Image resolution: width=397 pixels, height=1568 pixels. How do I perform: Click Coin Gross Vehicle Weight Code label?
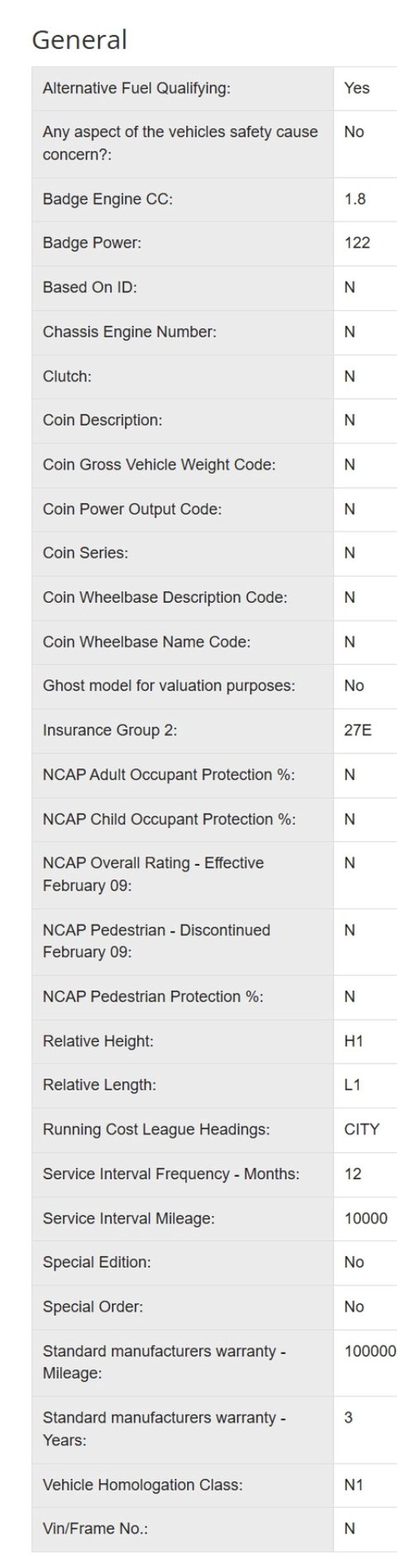pyautogui.click(x=160, y=465)
